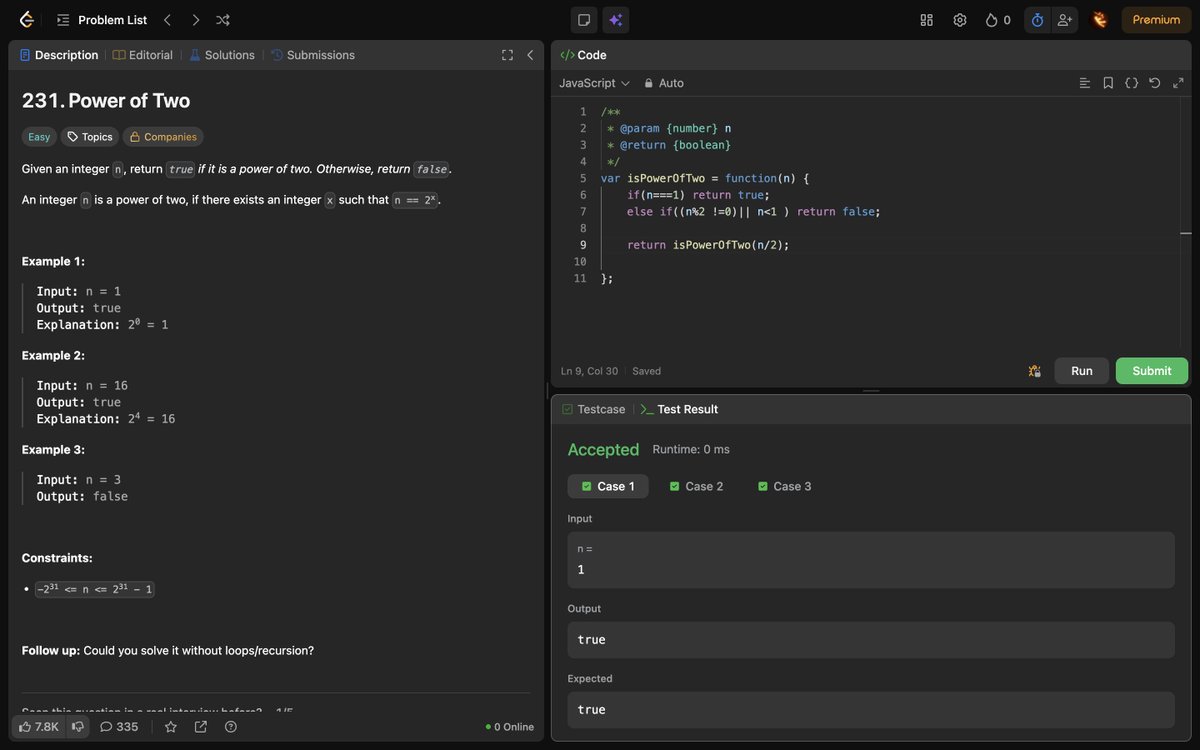The width and height of the screenshot is (1200, 750).
Task: Open editor settings gear icon
Action: 958,19
